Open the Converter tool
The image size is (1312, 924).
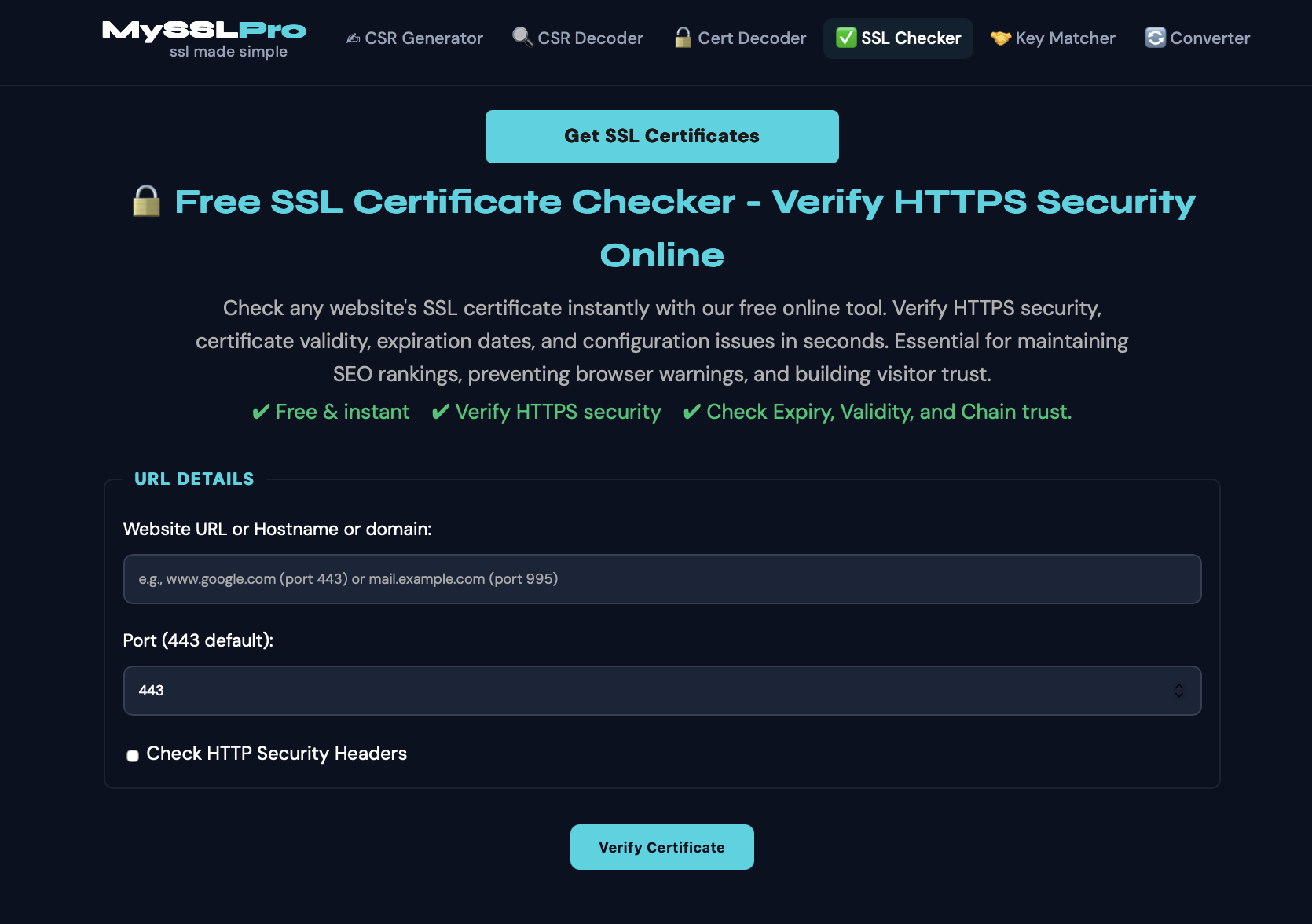1197,38
